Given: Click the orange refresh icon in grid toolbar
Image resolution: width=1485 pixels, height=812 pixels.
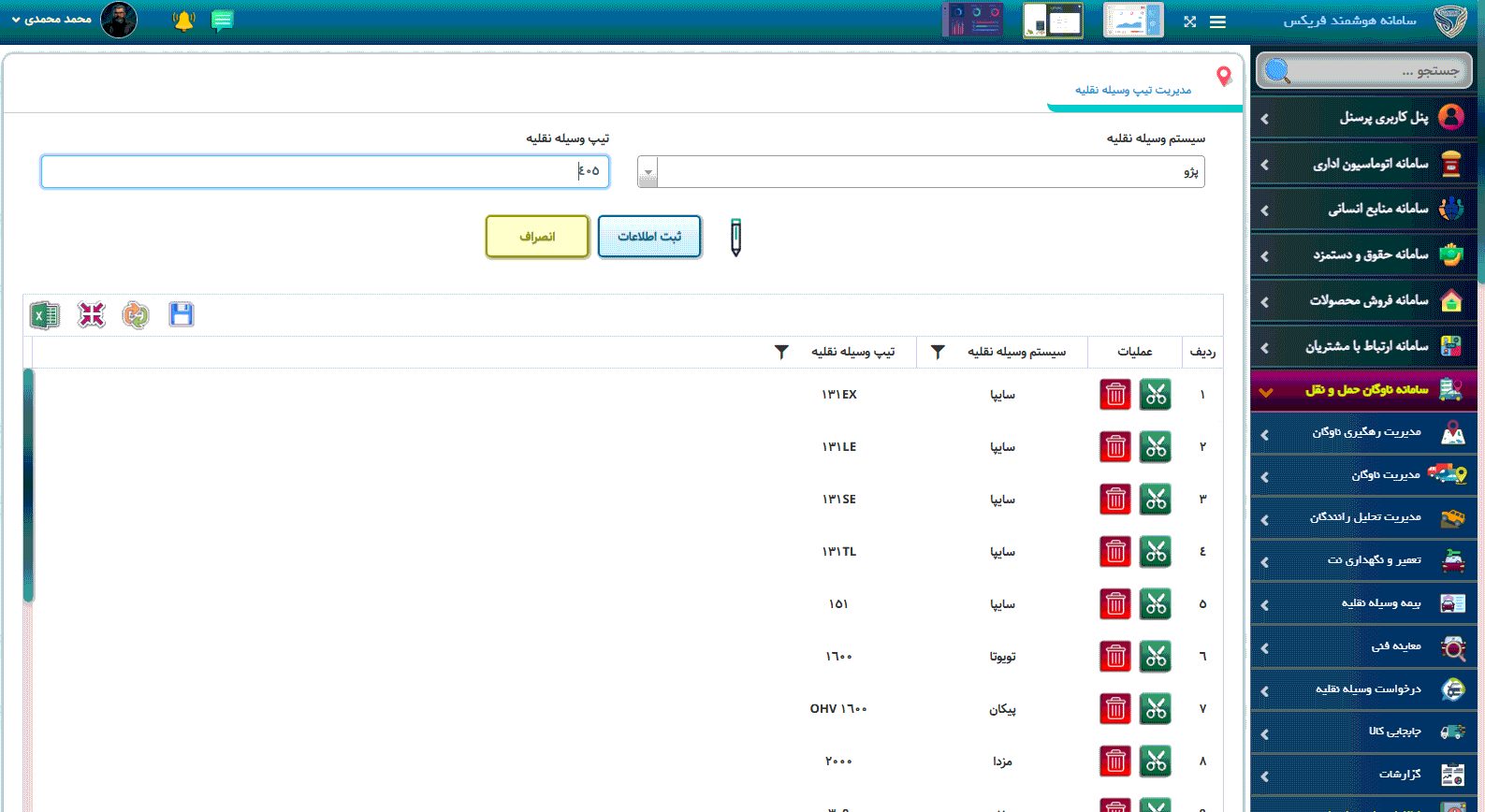Looking at the screenshot, I should pyautogui.click(x=136, y=315).
